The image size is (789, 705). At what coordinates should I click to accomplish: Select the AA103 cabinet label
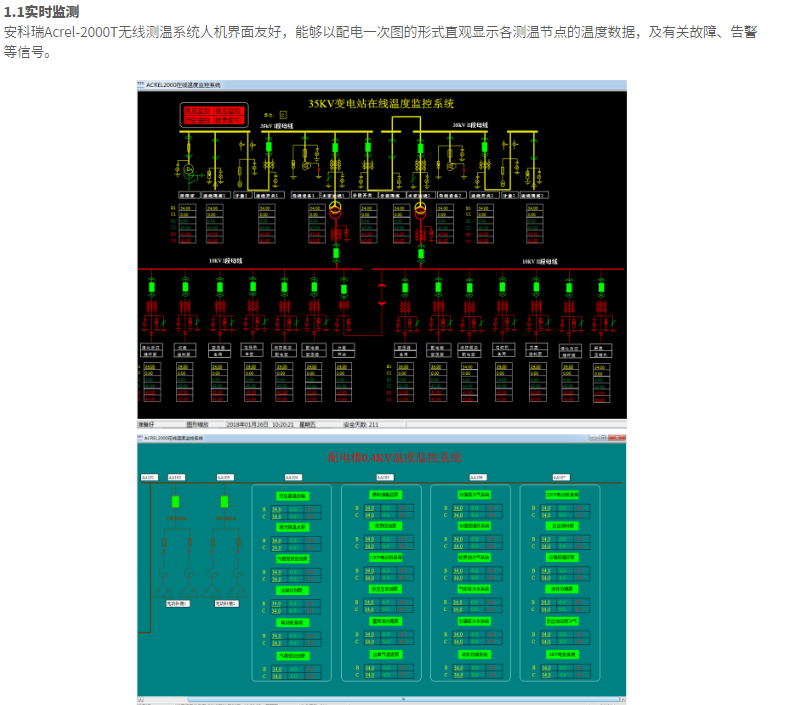click(x=224, y=477)
